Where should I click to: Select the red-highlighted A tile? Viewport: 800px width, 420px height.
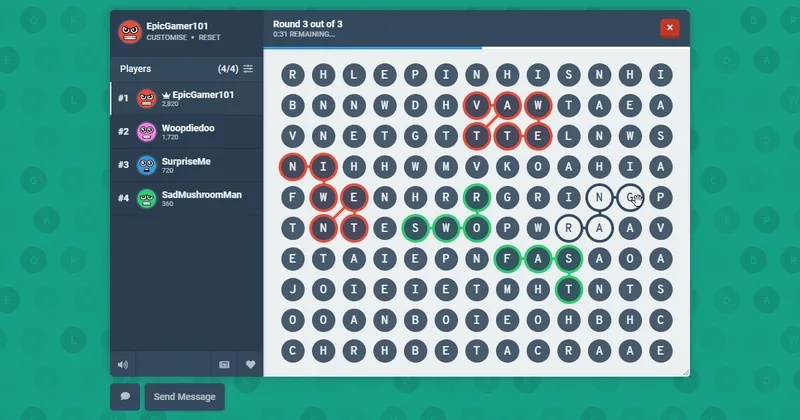[507, 106]
